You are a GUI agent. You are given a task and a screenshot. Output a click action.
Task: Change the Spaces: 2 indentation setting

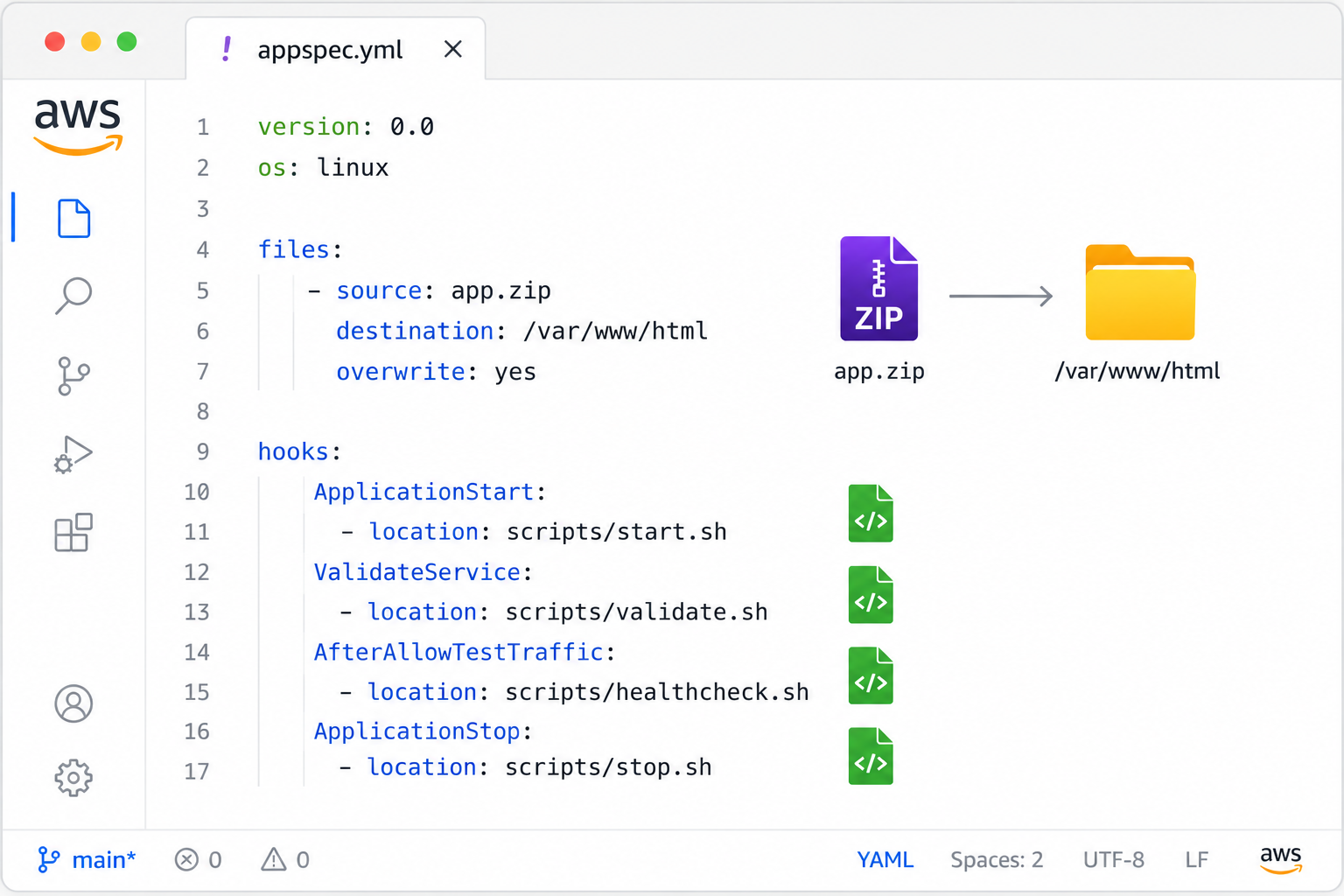(997, 860)
